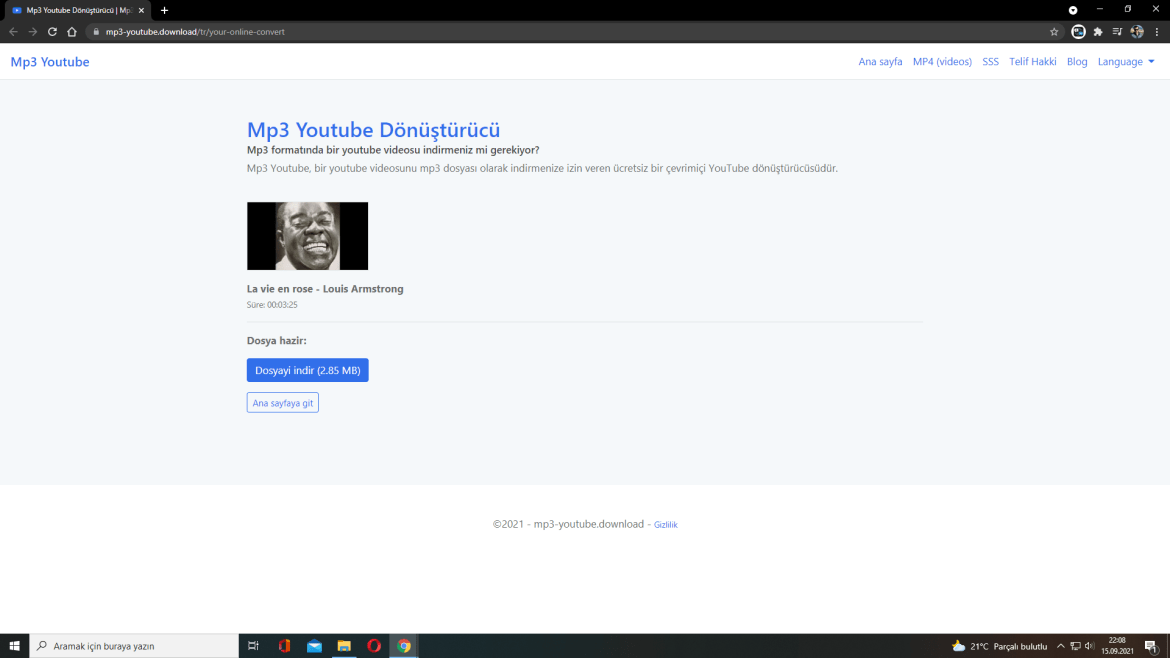Click the Louis Armstrong video thumbnail

[307, 236]
